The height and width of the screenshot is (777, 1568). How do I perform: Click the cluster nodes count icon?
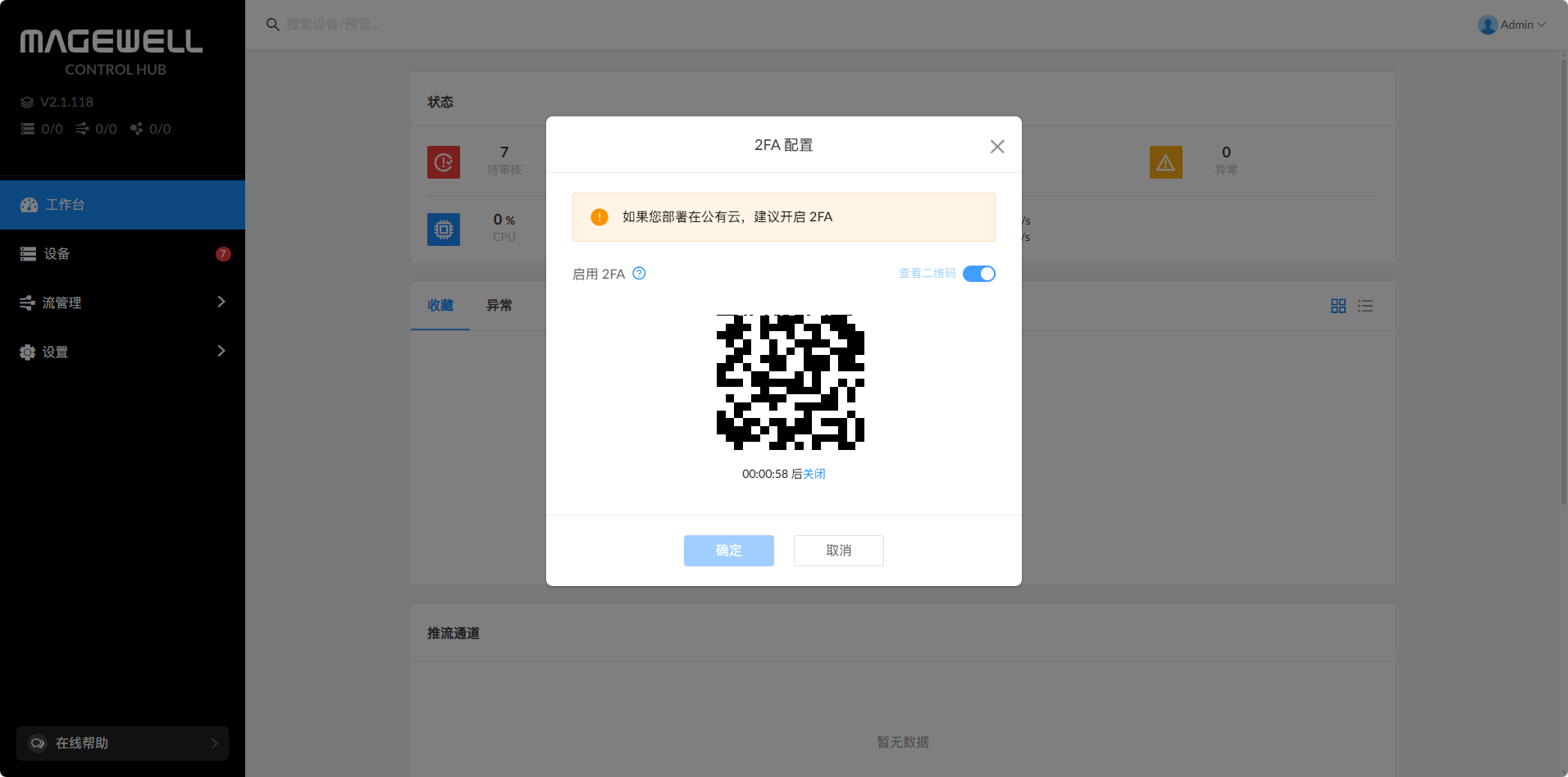(136, 129)
